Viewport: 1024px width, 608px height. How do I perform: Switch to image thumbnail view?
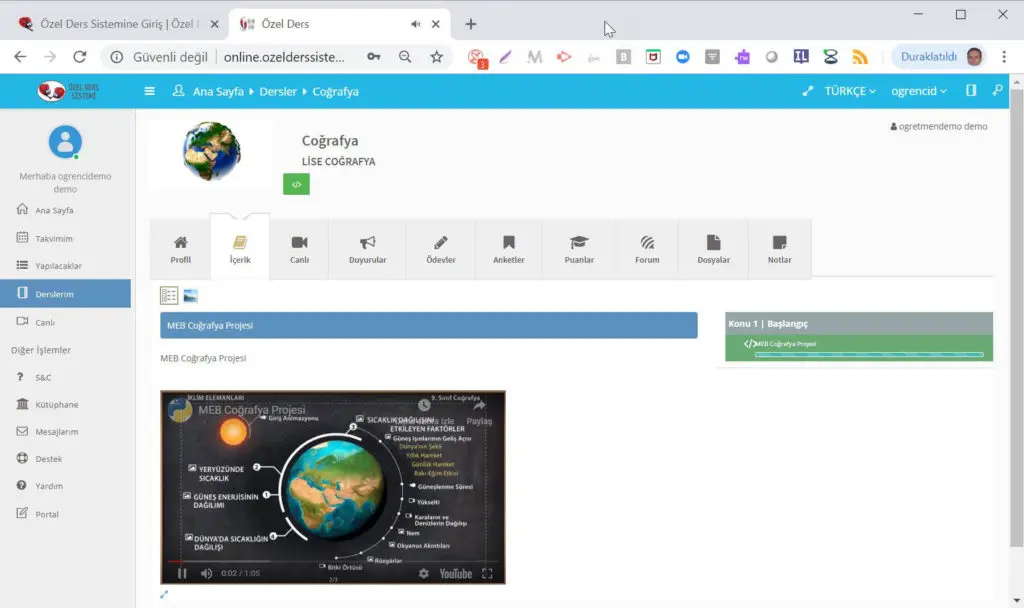coord(190,296)
